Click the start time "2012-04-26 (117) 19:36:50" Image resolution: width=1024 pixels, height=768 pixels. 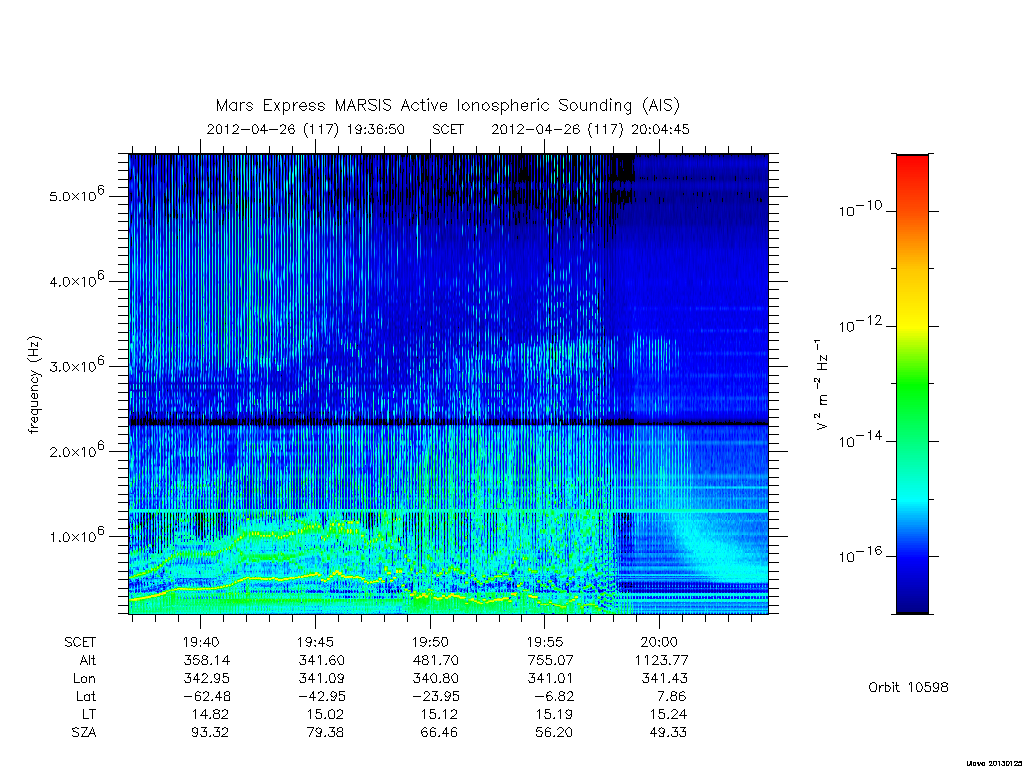point(306,129)
